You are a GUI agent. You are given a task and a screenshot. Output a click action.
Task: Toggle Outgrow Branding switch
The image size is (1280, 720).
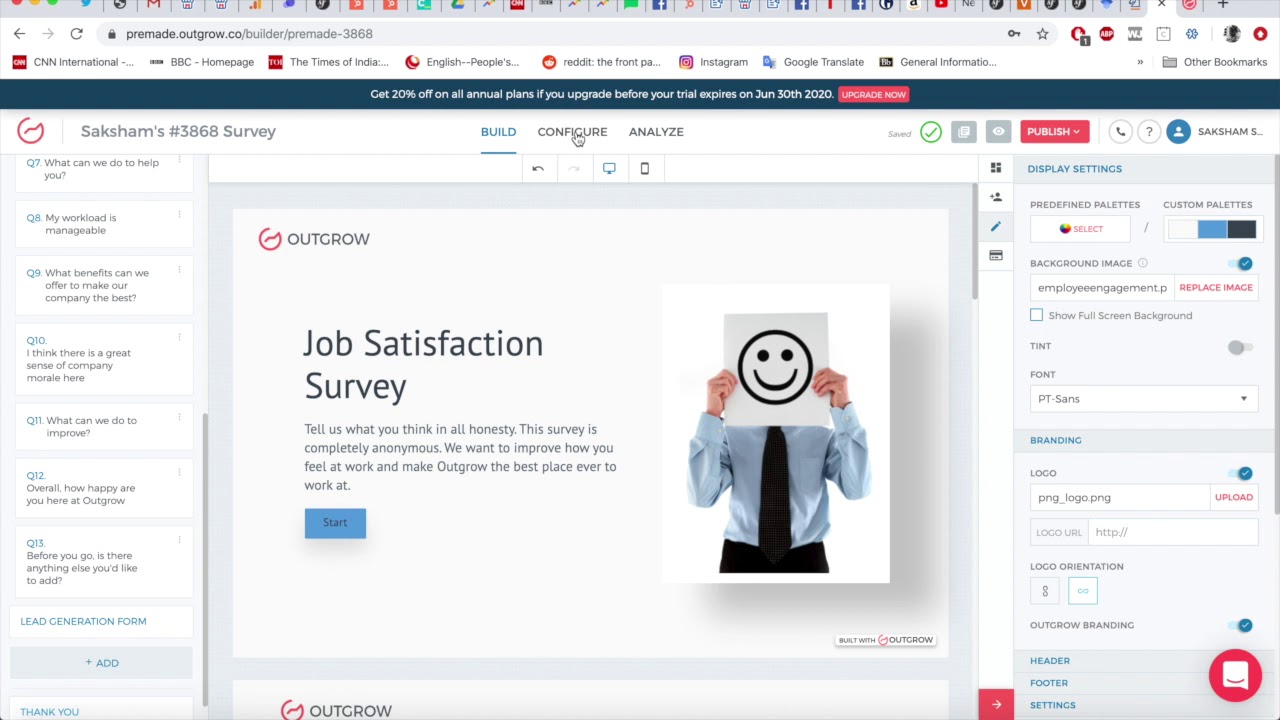[1241, 625]
